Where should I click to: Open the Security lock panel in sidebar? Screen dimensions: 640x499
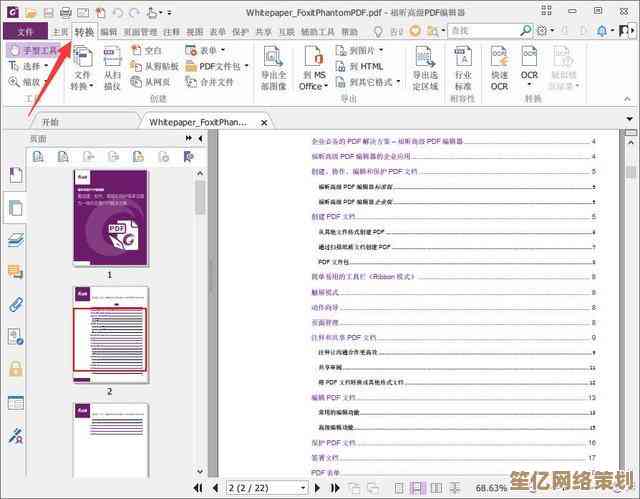point(15,370)
